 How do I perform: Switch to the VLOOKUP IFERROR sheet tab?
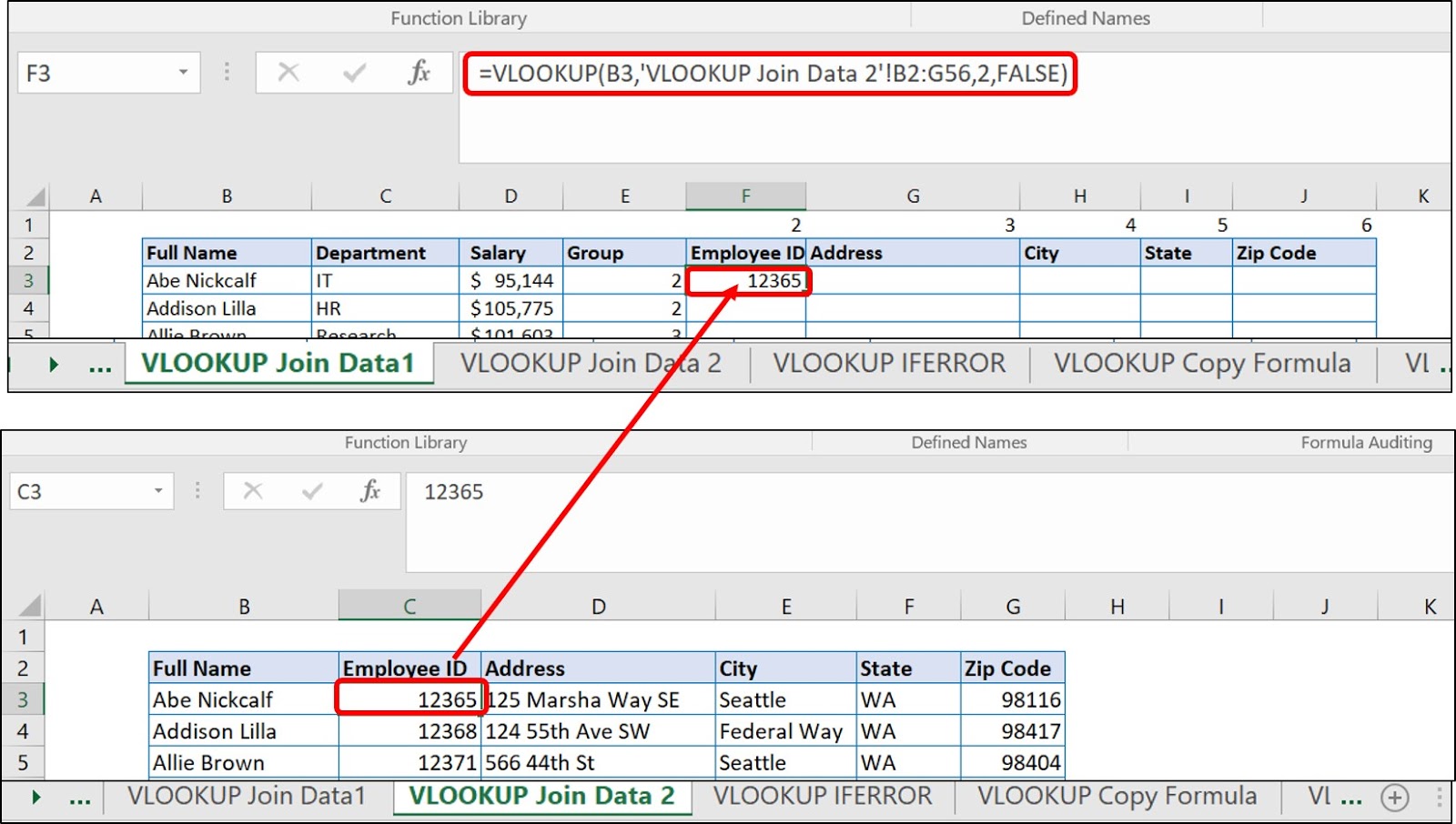tap(888, 363)
